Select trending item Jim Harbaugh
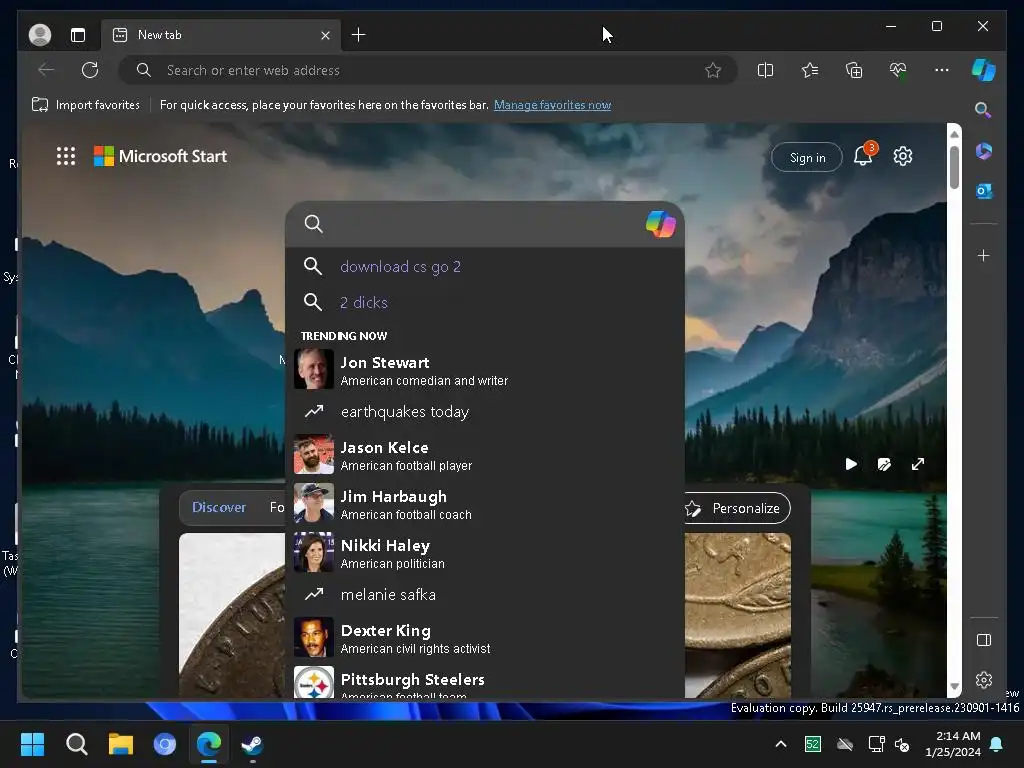This screenshot has height=768, width=1024. 485,504
